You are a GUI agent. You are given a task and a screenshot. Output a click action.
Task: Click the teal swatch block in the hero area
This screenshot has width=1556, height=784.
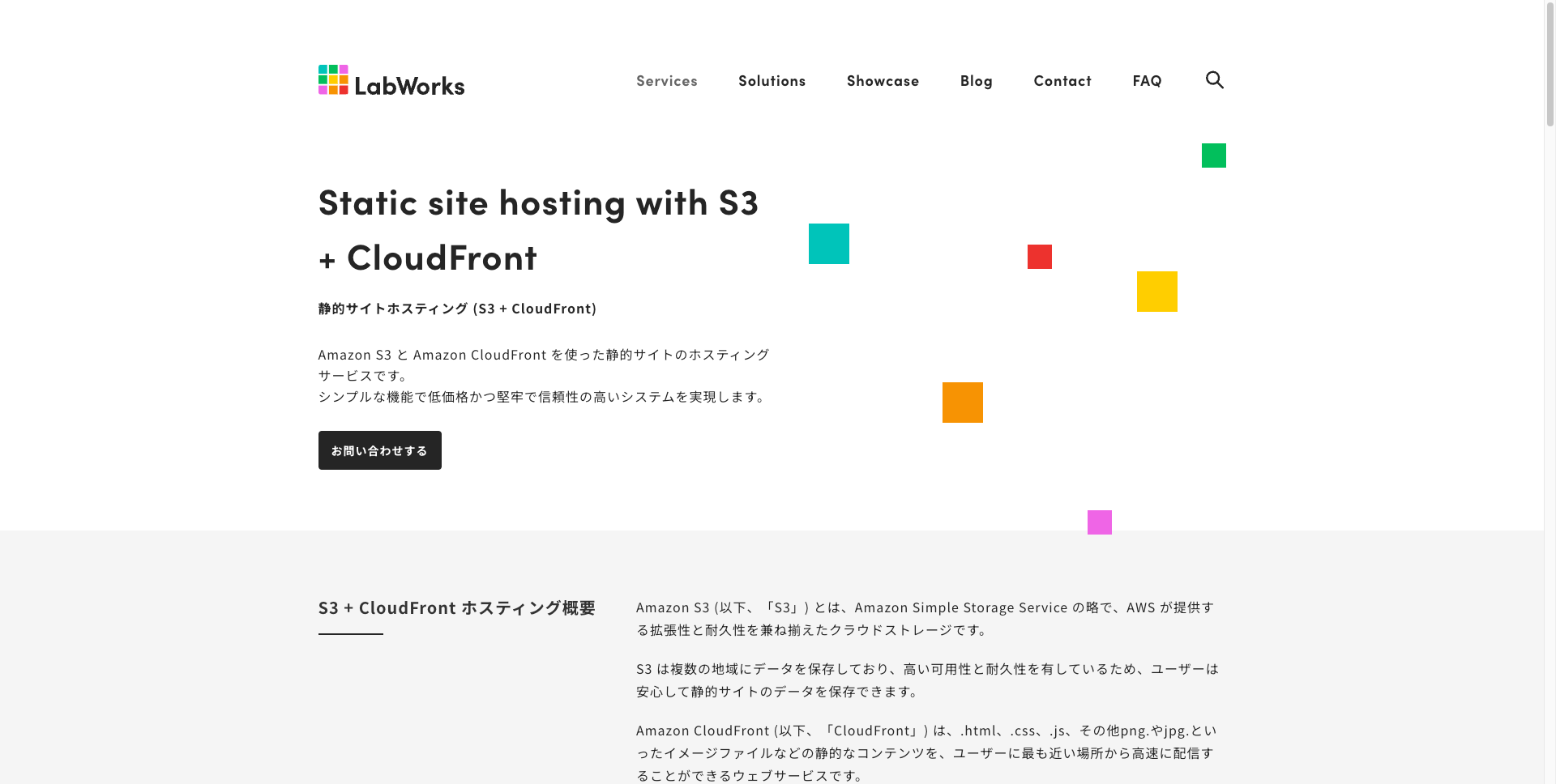point(828,243)
